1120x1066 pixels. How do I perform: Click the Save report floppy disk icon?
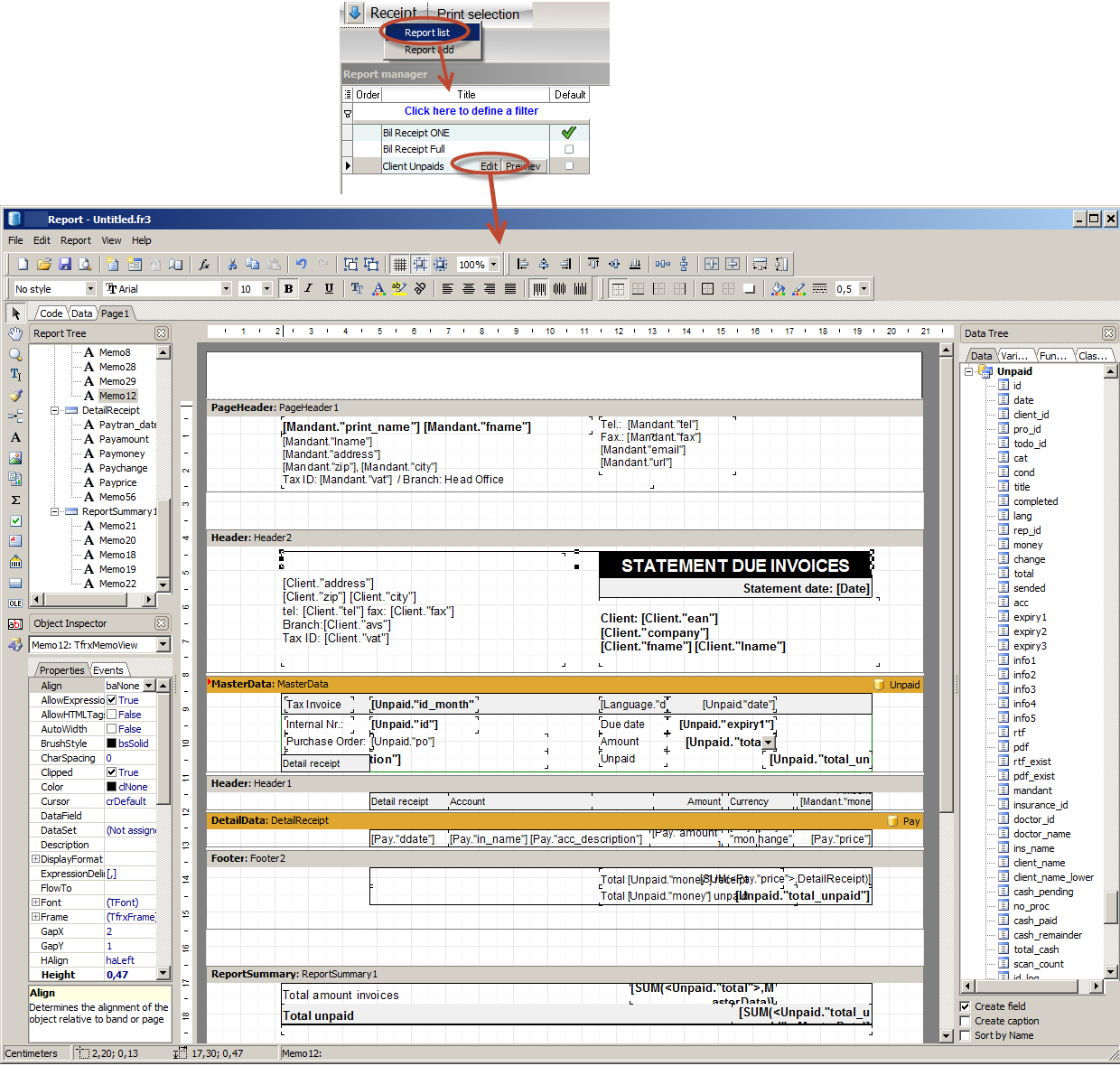click(65, 264)
